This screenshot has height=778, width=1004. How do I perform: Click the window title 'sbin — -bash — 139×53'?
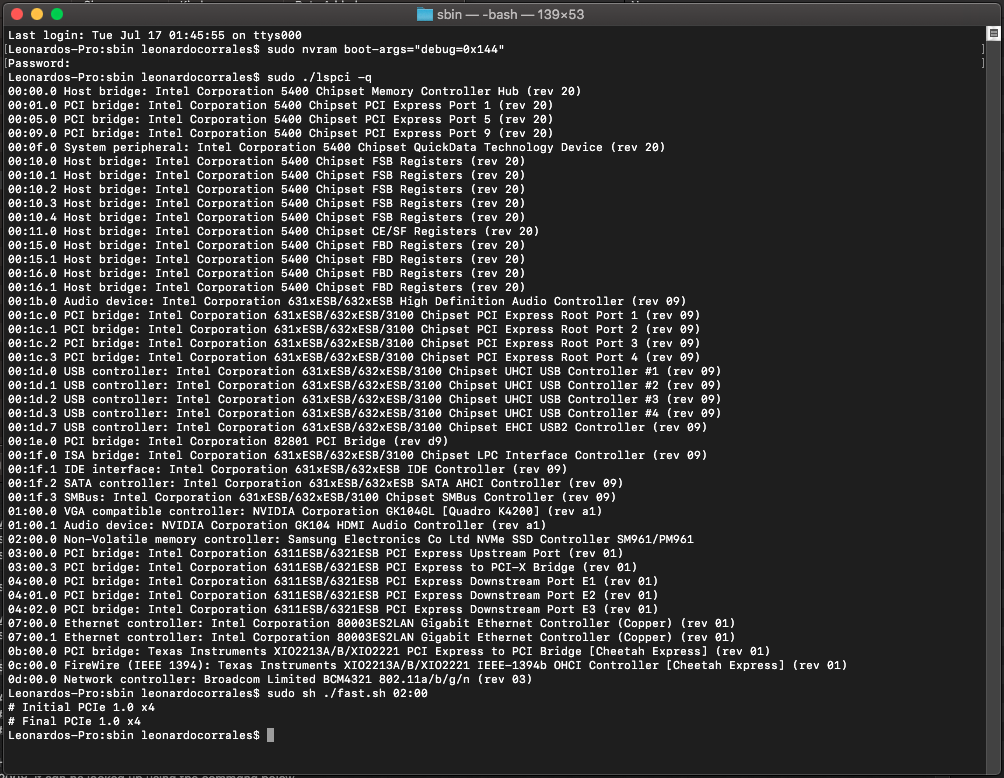pos(510,14)
